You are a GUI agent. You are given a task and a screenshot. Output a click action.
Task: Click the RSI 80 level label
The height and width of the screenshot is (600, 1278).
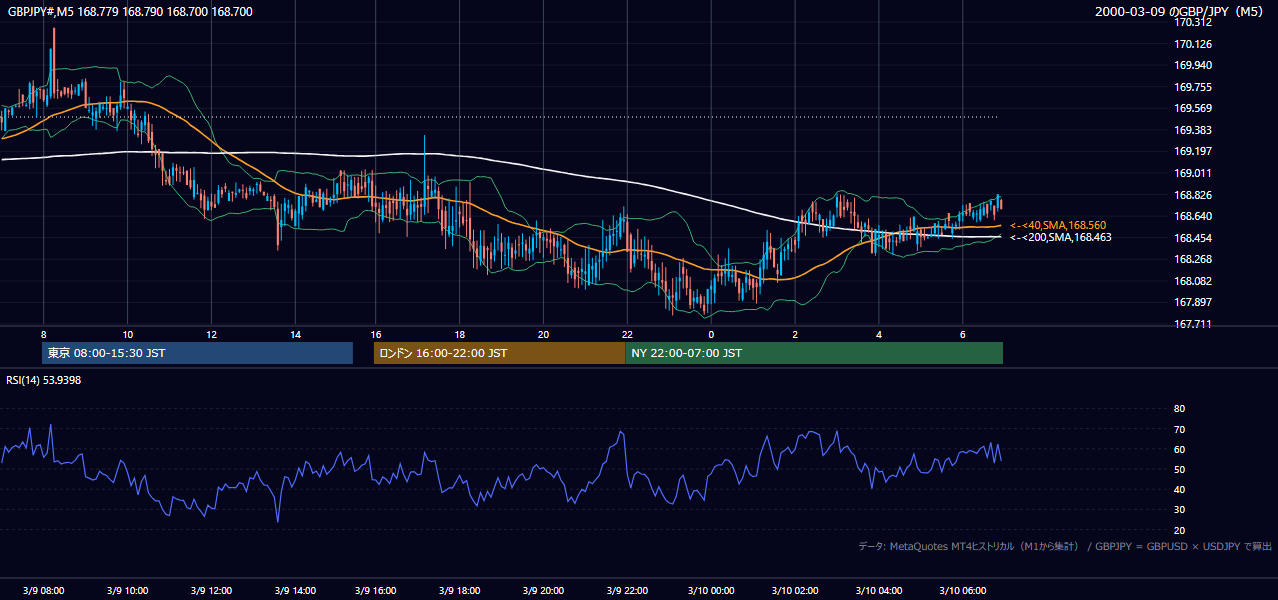[1179, 409]
